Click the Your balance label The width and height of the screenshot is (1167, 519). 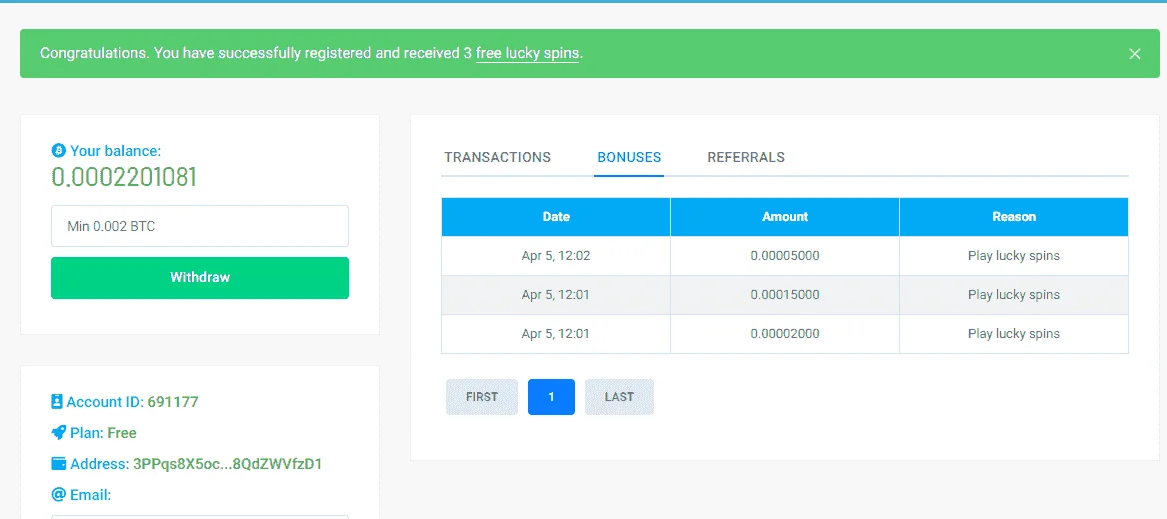(115, 150)
